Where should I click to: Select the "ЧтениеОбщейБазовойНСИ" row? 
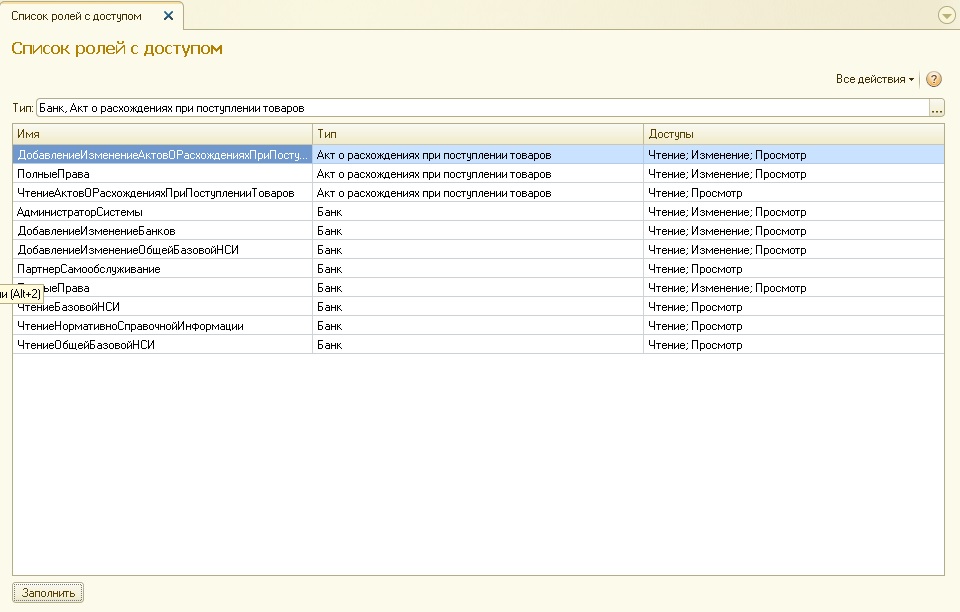pos(478,345)
